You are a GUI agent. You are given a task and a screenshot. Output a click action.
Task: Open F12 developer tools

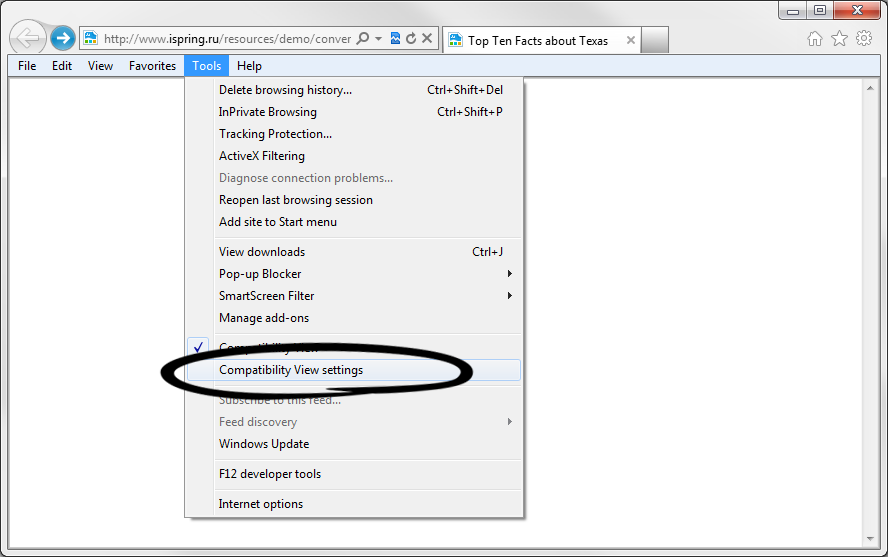354,474
